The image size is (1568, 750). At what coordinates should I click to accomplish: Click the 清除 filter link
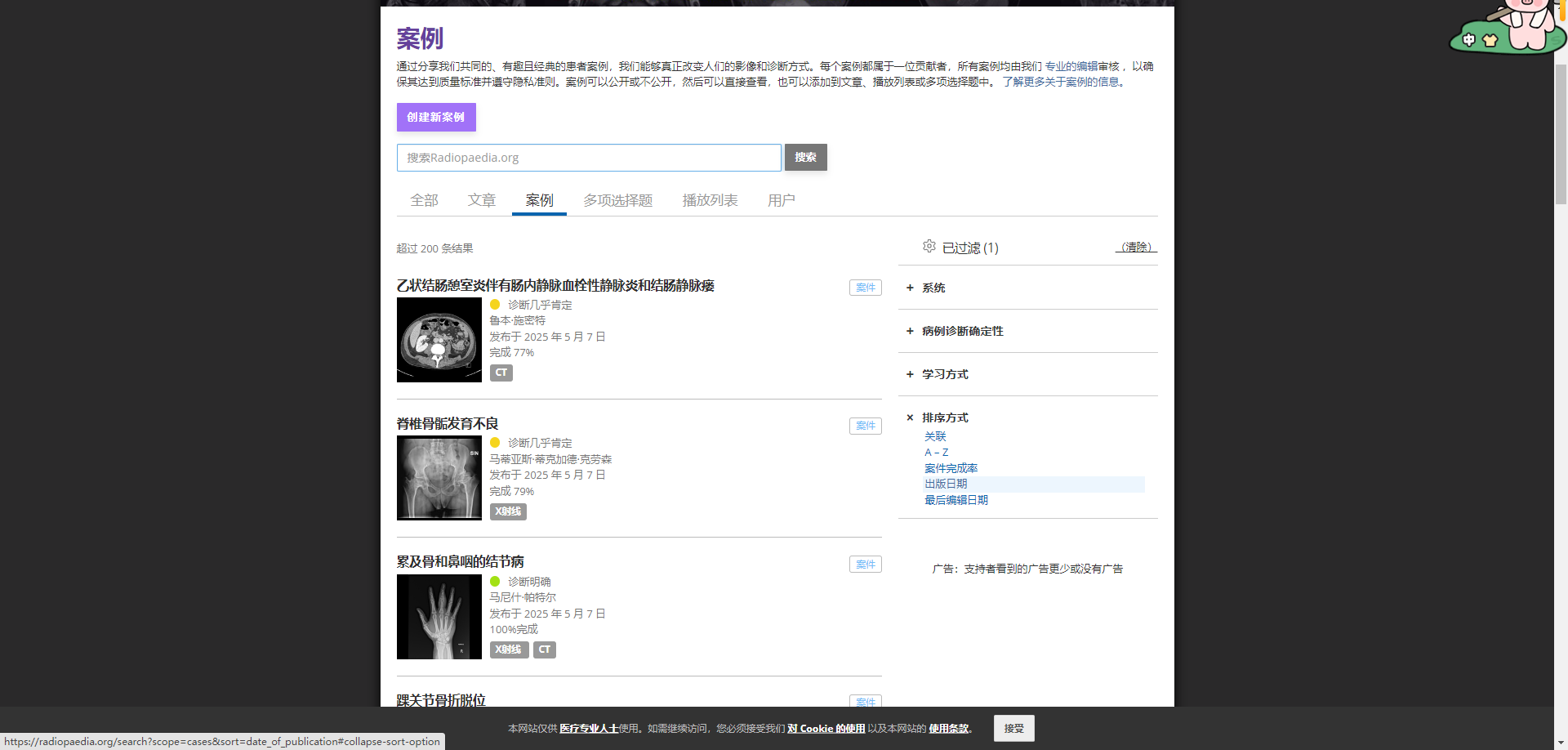(x=1136, y=247)
